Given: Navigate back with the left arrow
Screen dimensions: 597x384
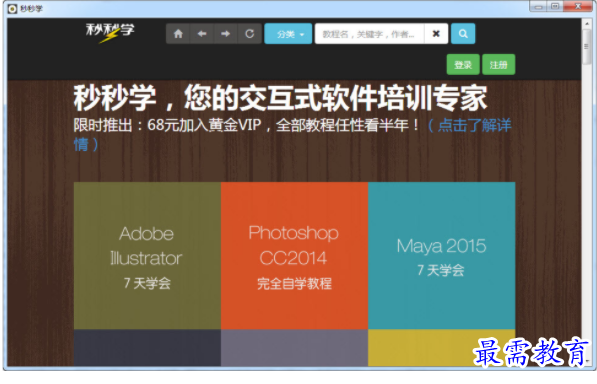Looking at the screenshot, I should [202, 34].
